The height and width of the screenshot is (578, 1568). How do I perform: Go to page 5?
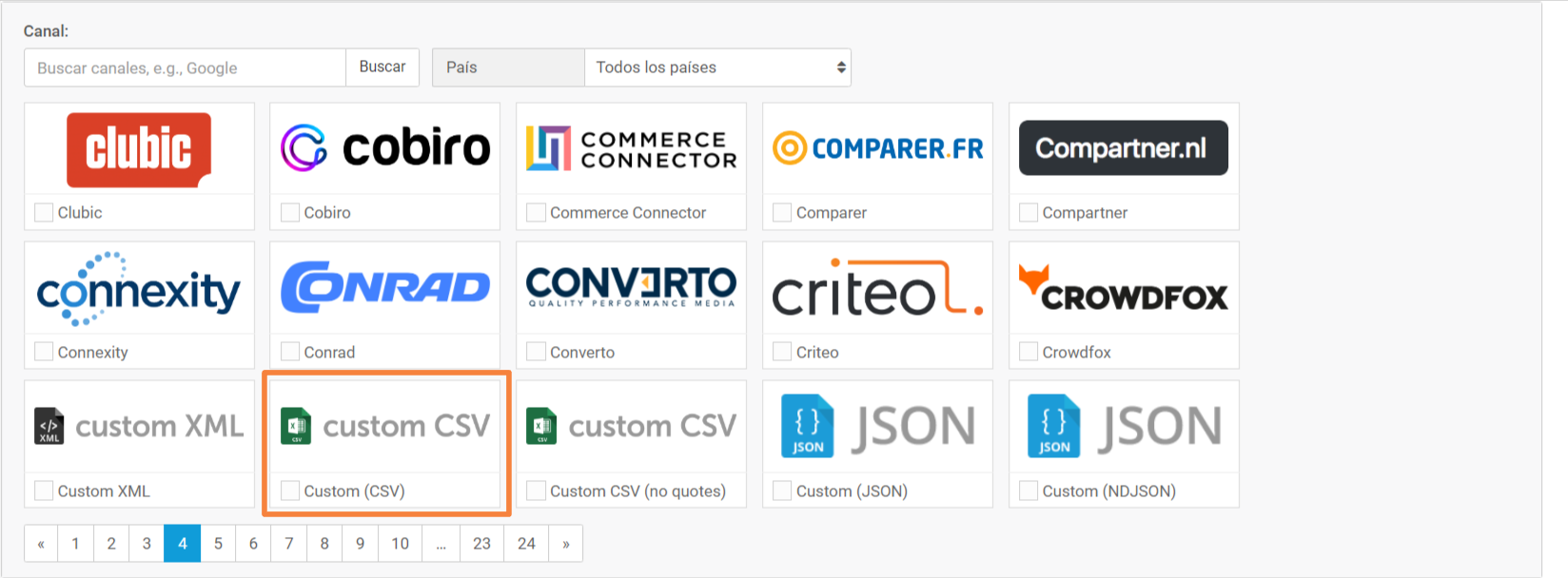coord(218,544)
